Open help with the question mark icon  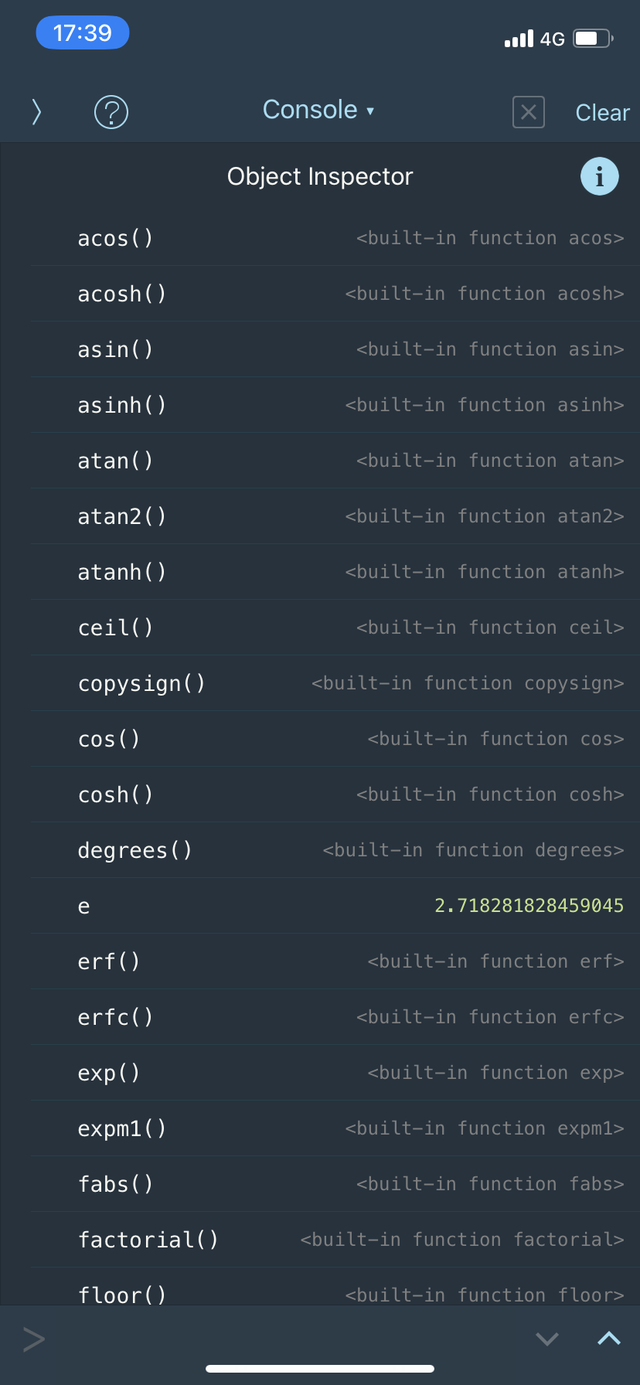point(110,112)
